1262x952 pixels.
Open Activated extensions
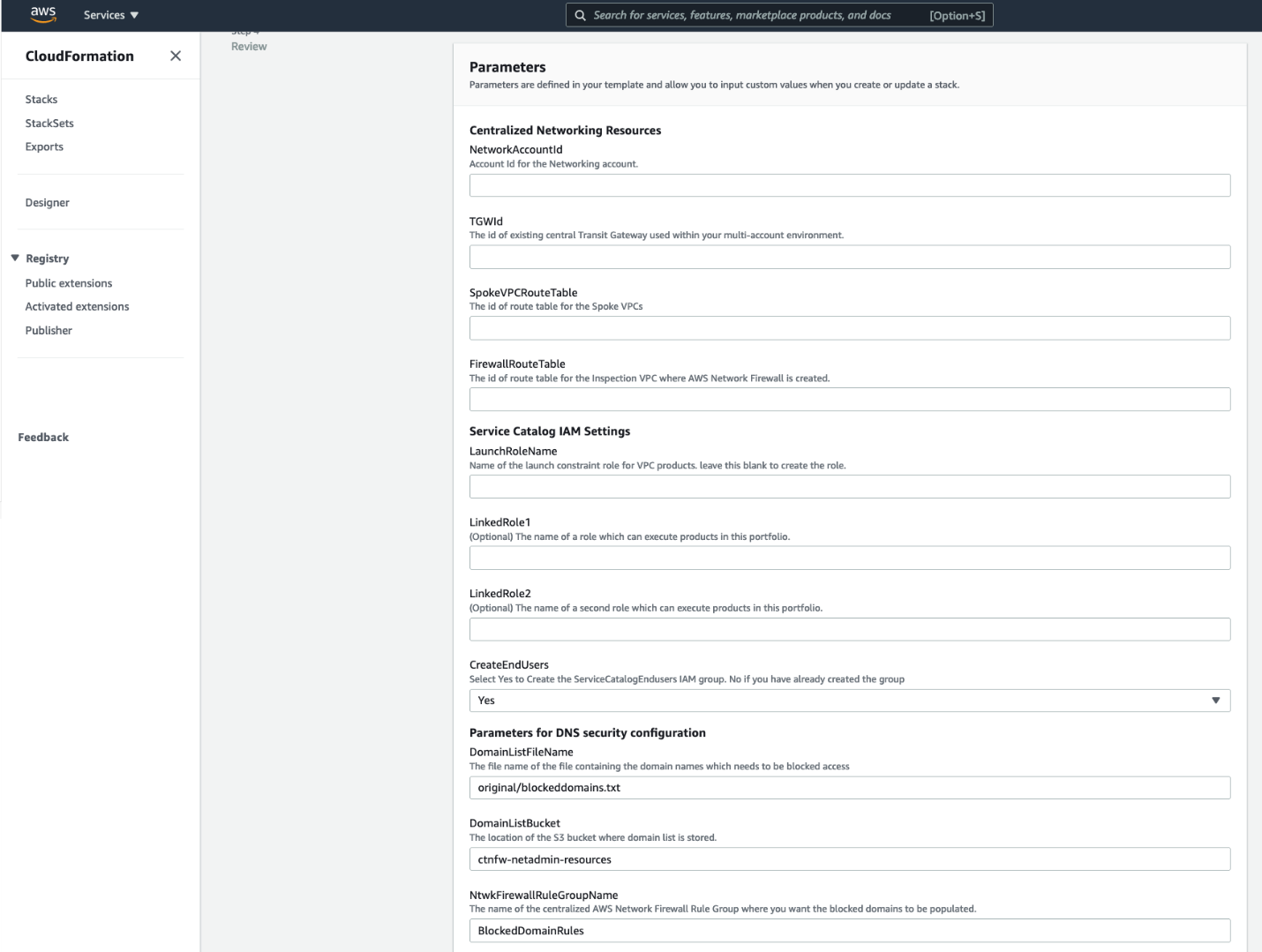point(77,306)
